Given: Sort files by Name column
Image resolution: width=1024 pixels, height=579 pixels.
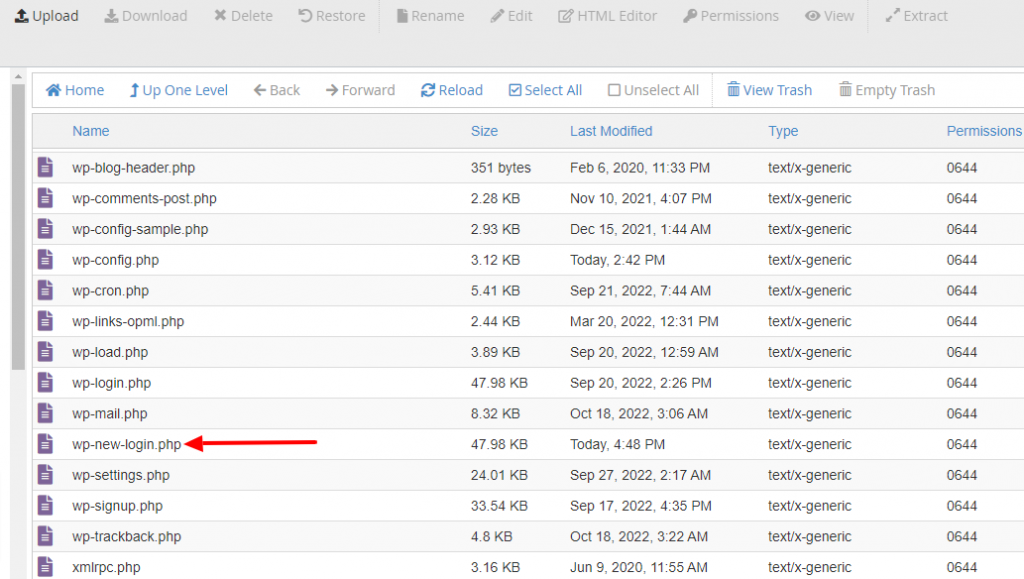Looking at the screenshot, I should coord(91,131).
